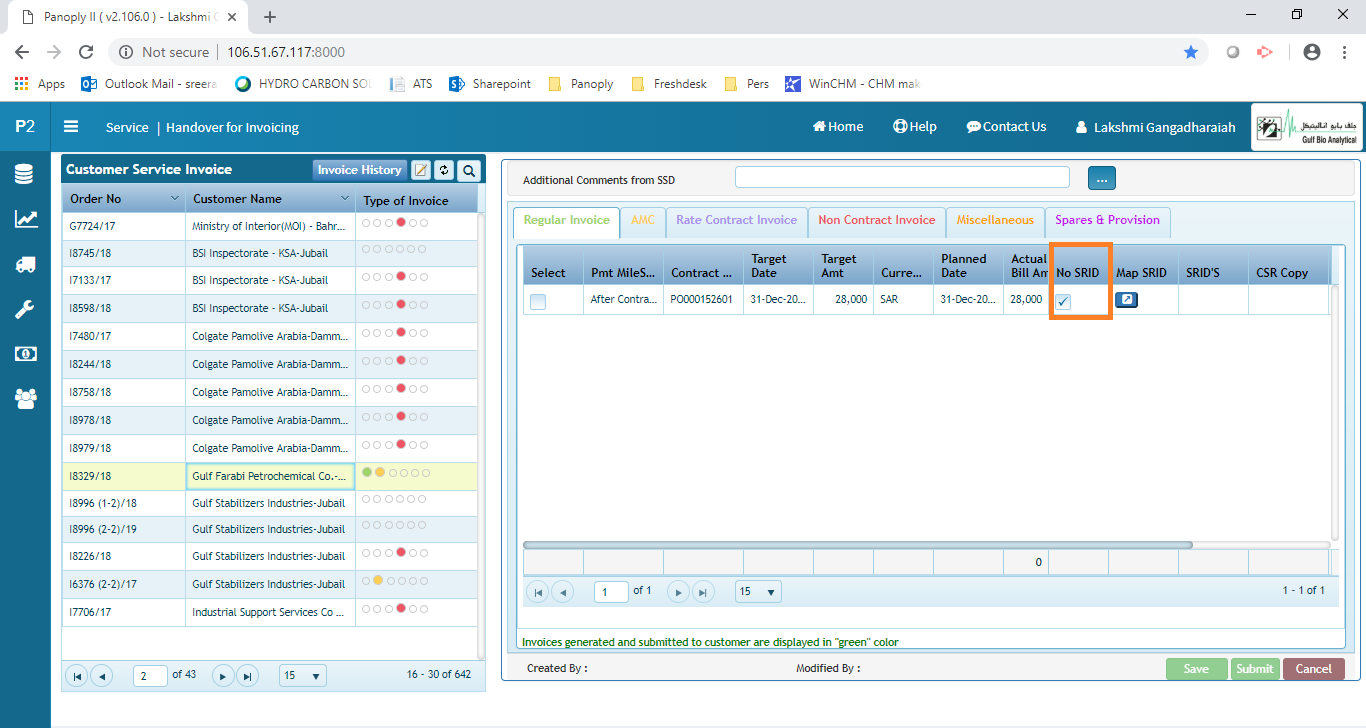Open Customer Name column filter dropdown
The height and width of the screenshot is (728, 1366).
point(345,198)
